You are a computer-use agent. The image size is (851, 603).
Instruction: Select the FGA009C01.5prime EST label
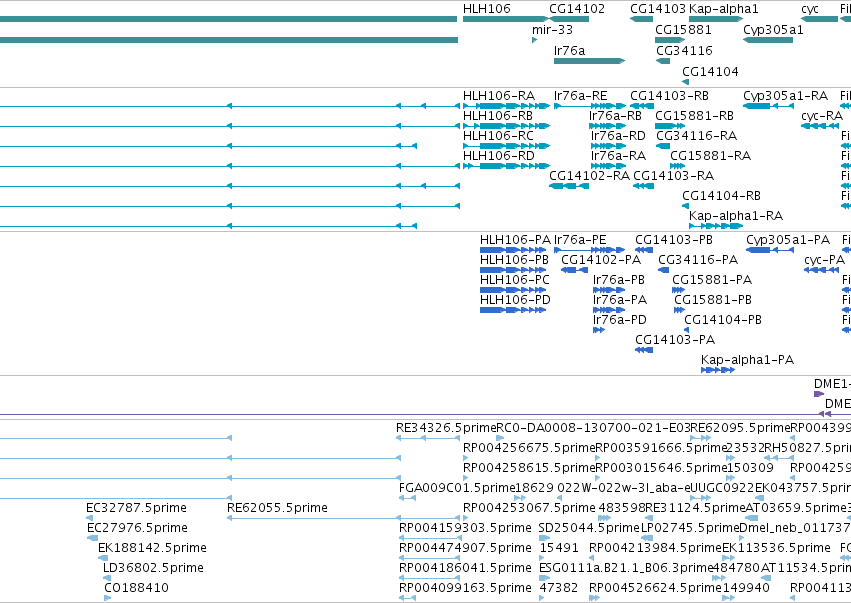[x=456, y=488]
